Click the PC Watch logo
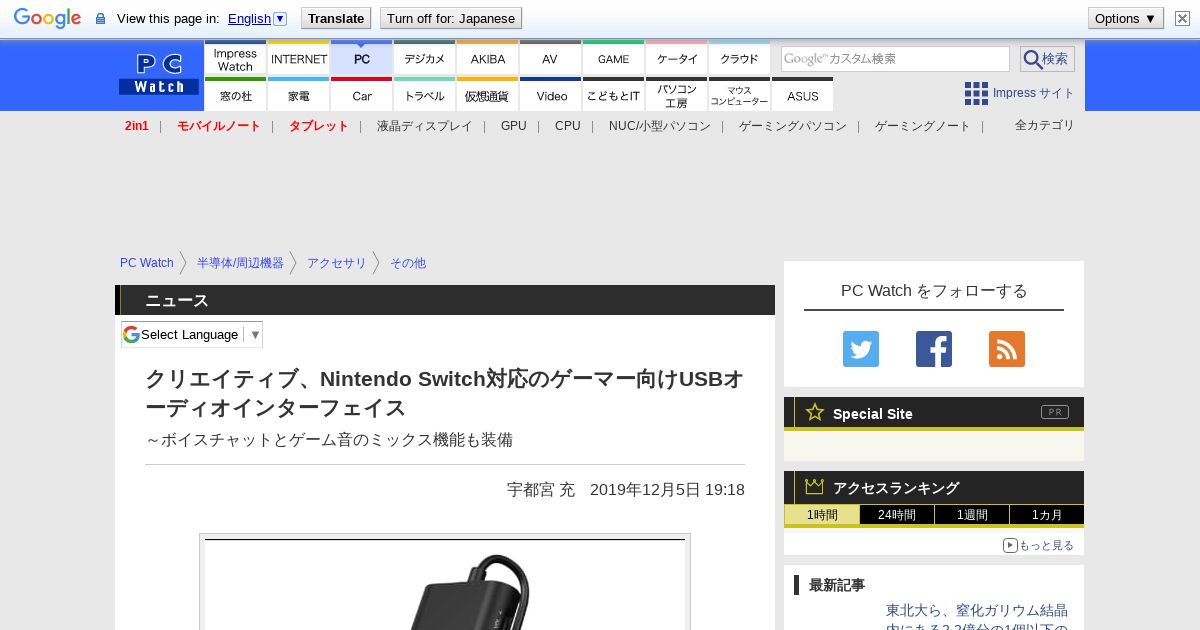This screenshot has height=630, width=1200. [x=159, y=74]
